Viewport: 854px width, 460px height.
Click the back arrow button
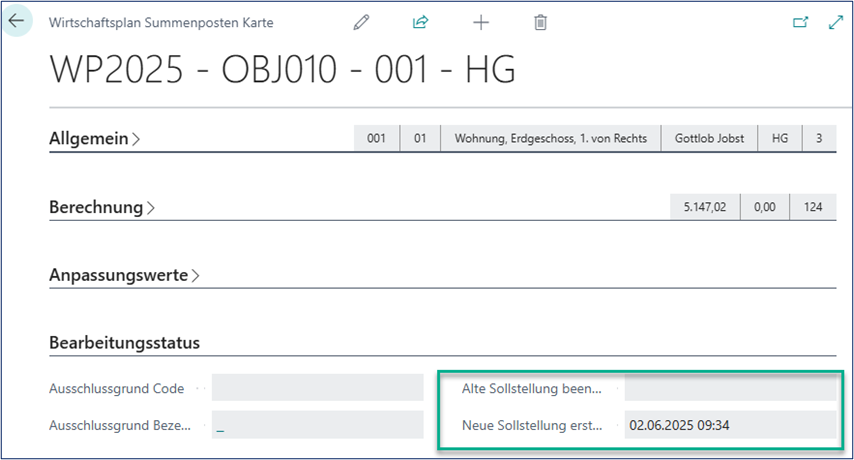(x=17, y=21)
